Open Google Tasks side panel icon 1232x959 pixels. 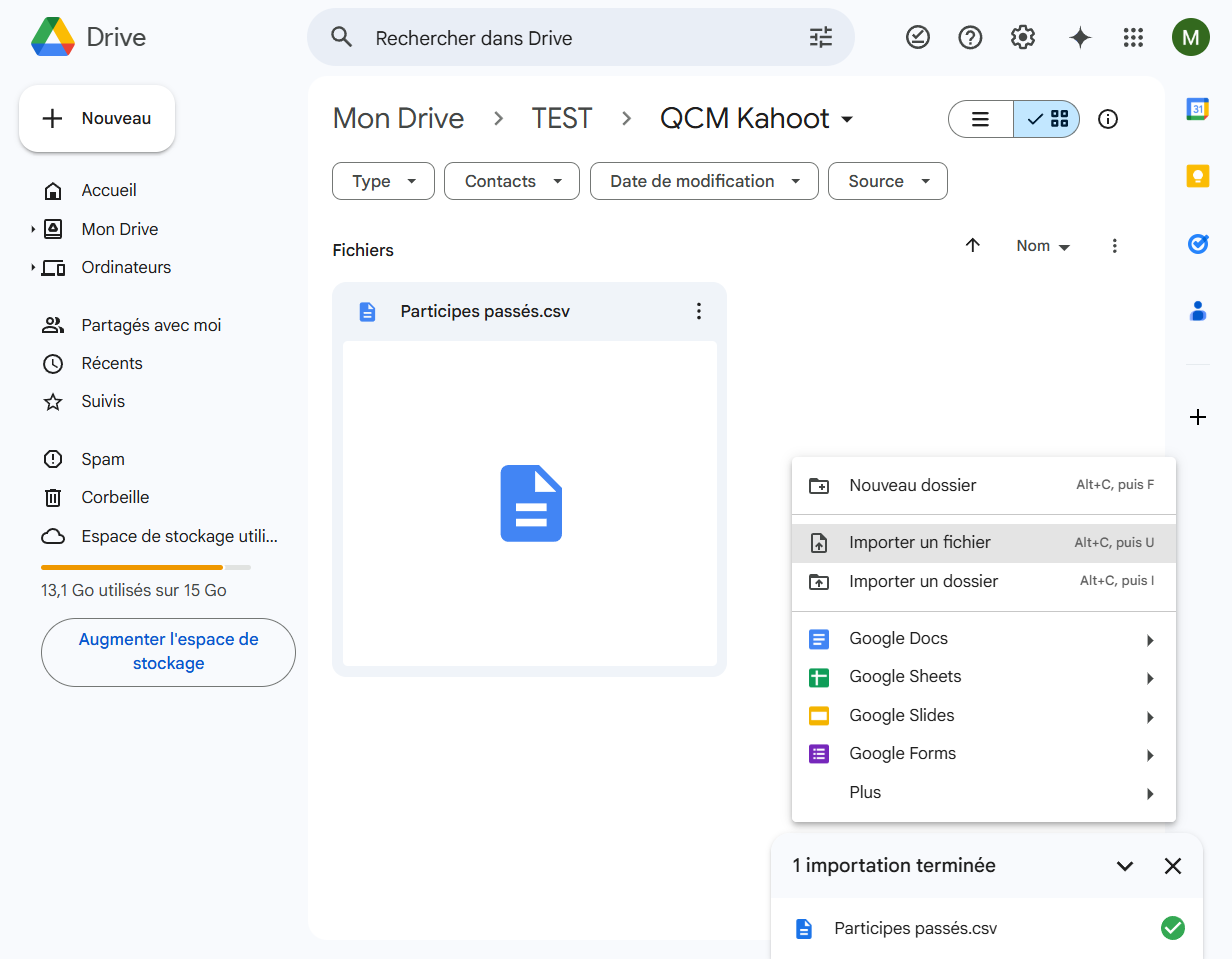pyautogui.click(x=1198, y=243)
